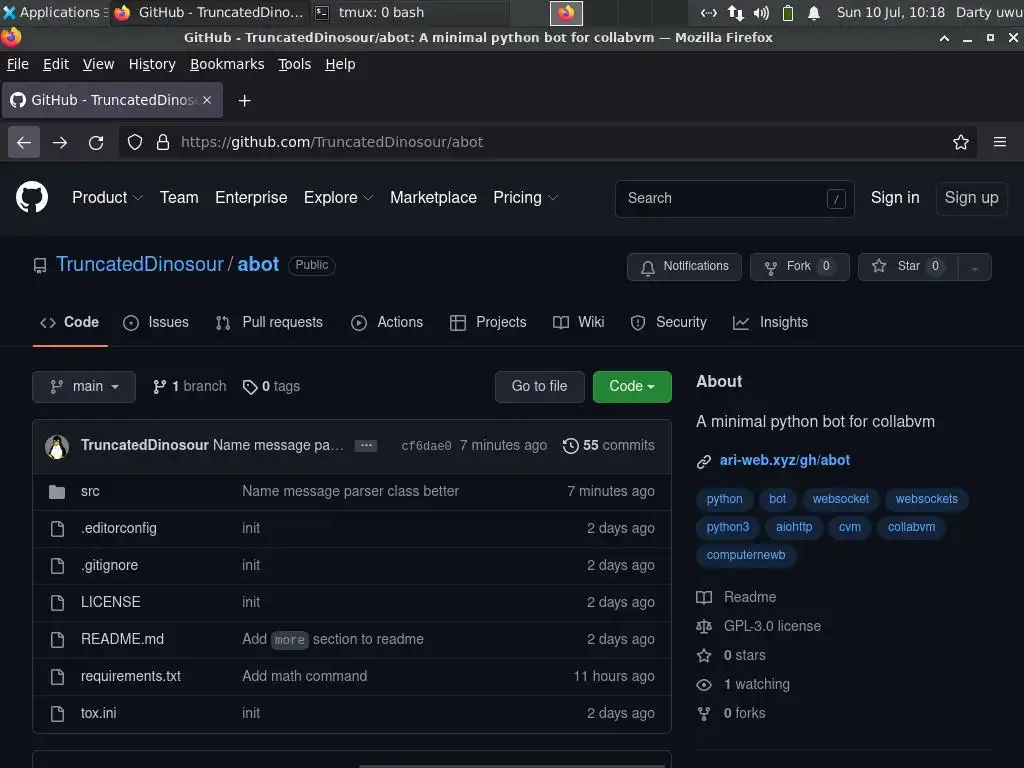Open the requirements.txt file
This screenshot has width=1024, height=768.
(131, 677)
